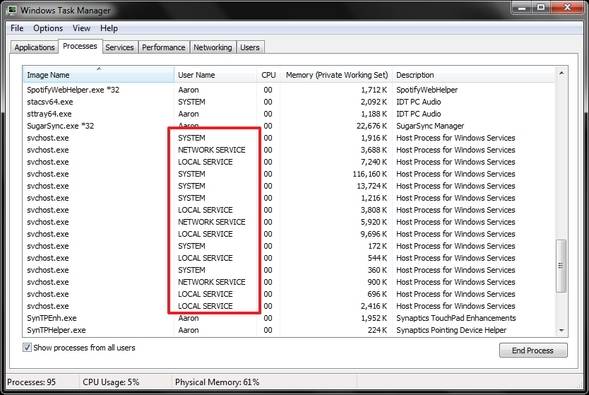Click the 1,712 K memory value
Screen dimensions: 589x395
(374, 90)
